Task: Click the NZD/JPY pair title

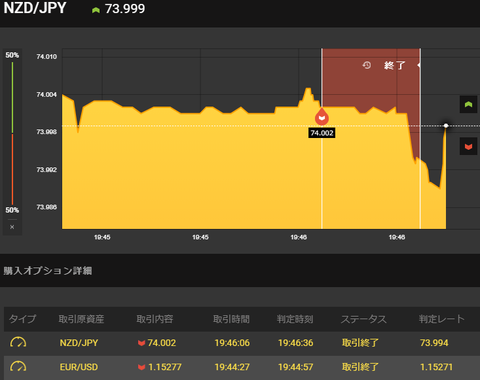Action: 35,8
